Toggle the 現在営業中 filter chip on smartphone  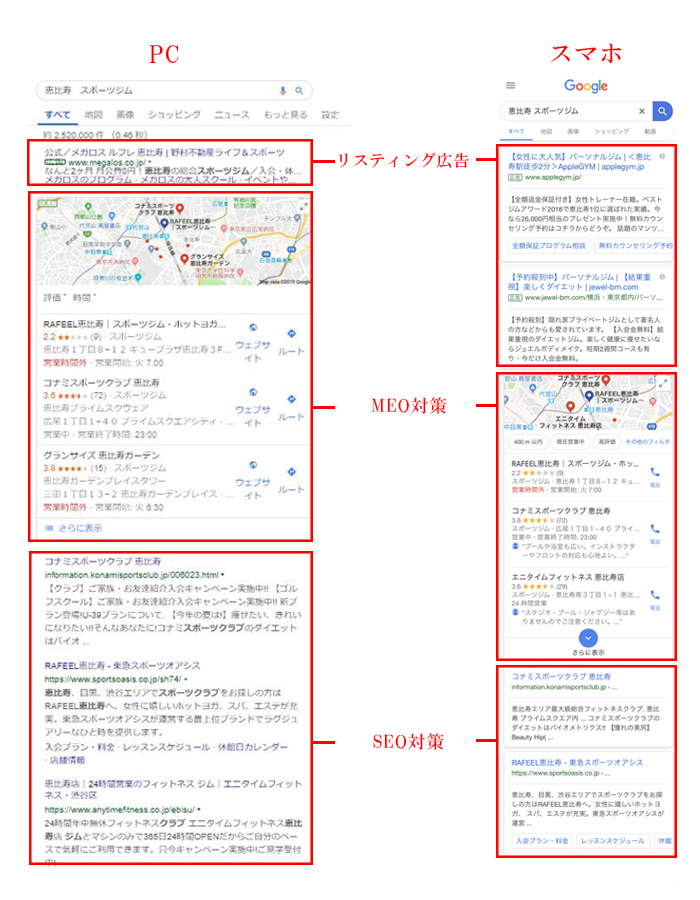(x=570, y=442)
